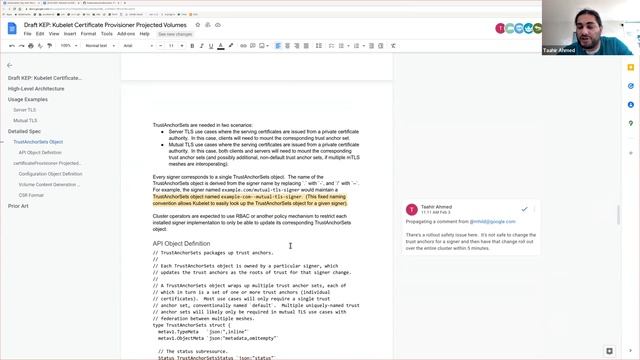The height and width of the screenshot is (360, 640).
Task: Print the document
Action: (x=31, y=46)
